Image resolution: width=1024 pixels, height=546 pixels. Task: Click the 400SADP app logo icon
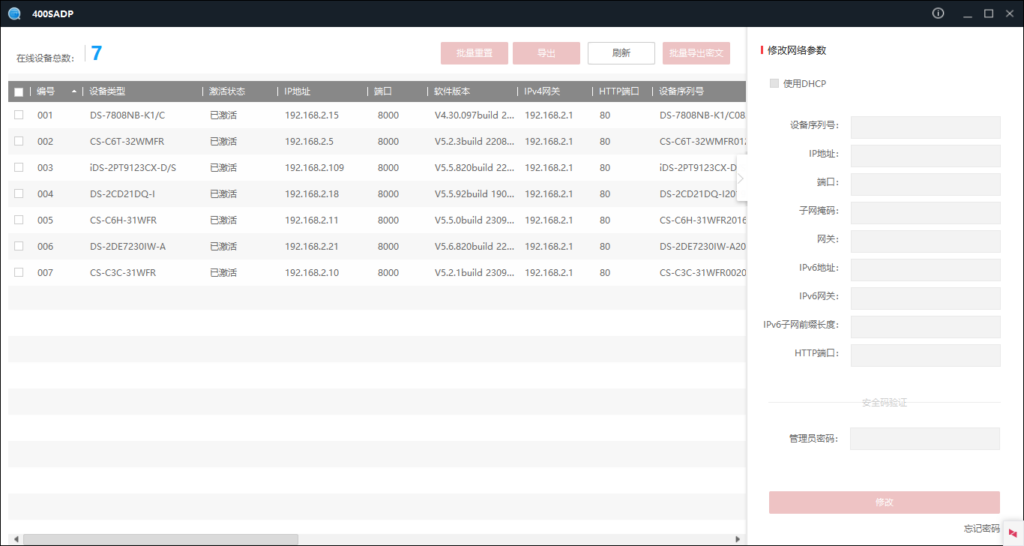click(x=13, y=13)
